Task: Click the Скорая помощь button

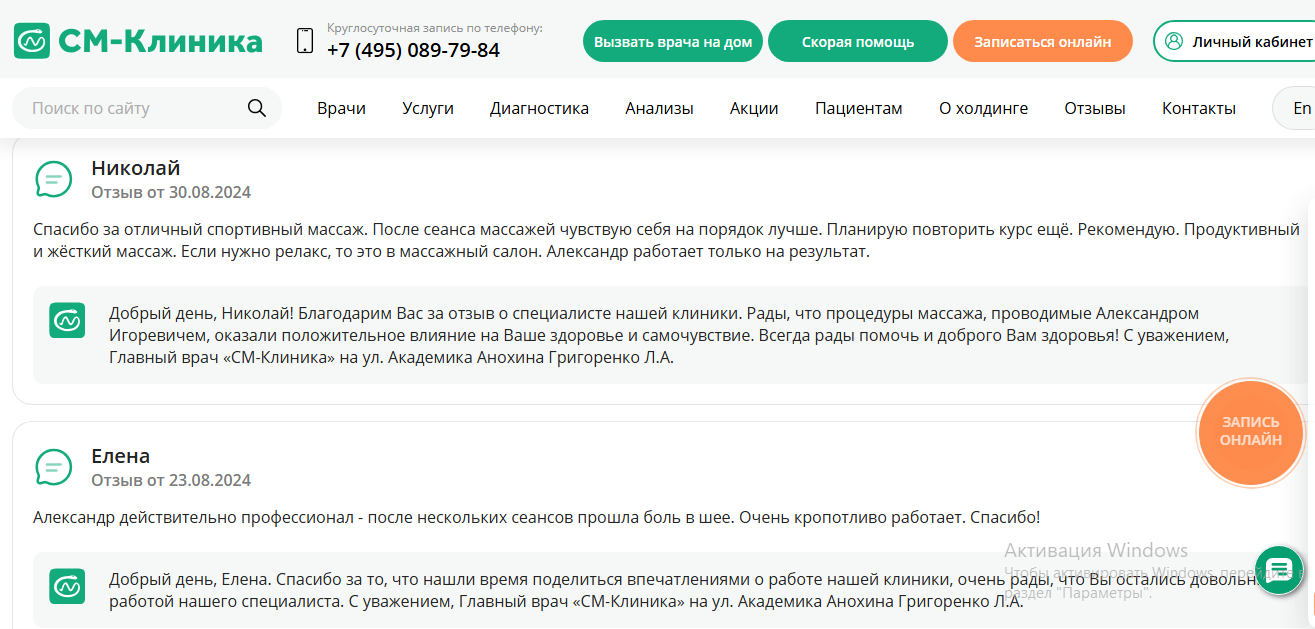Action: (x=857, y=41)
